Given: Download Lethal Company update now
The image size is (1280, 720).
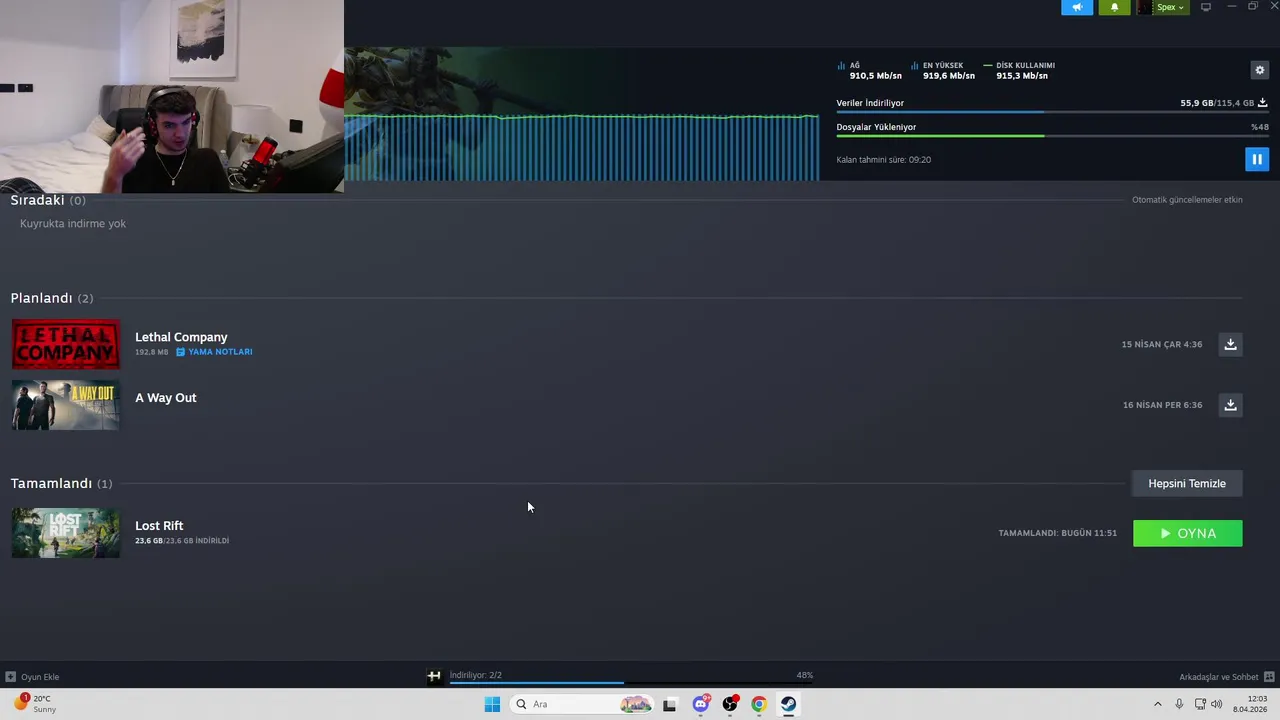Looking at the screenshot, I should pyautogui.click(x=1230, y=344).
